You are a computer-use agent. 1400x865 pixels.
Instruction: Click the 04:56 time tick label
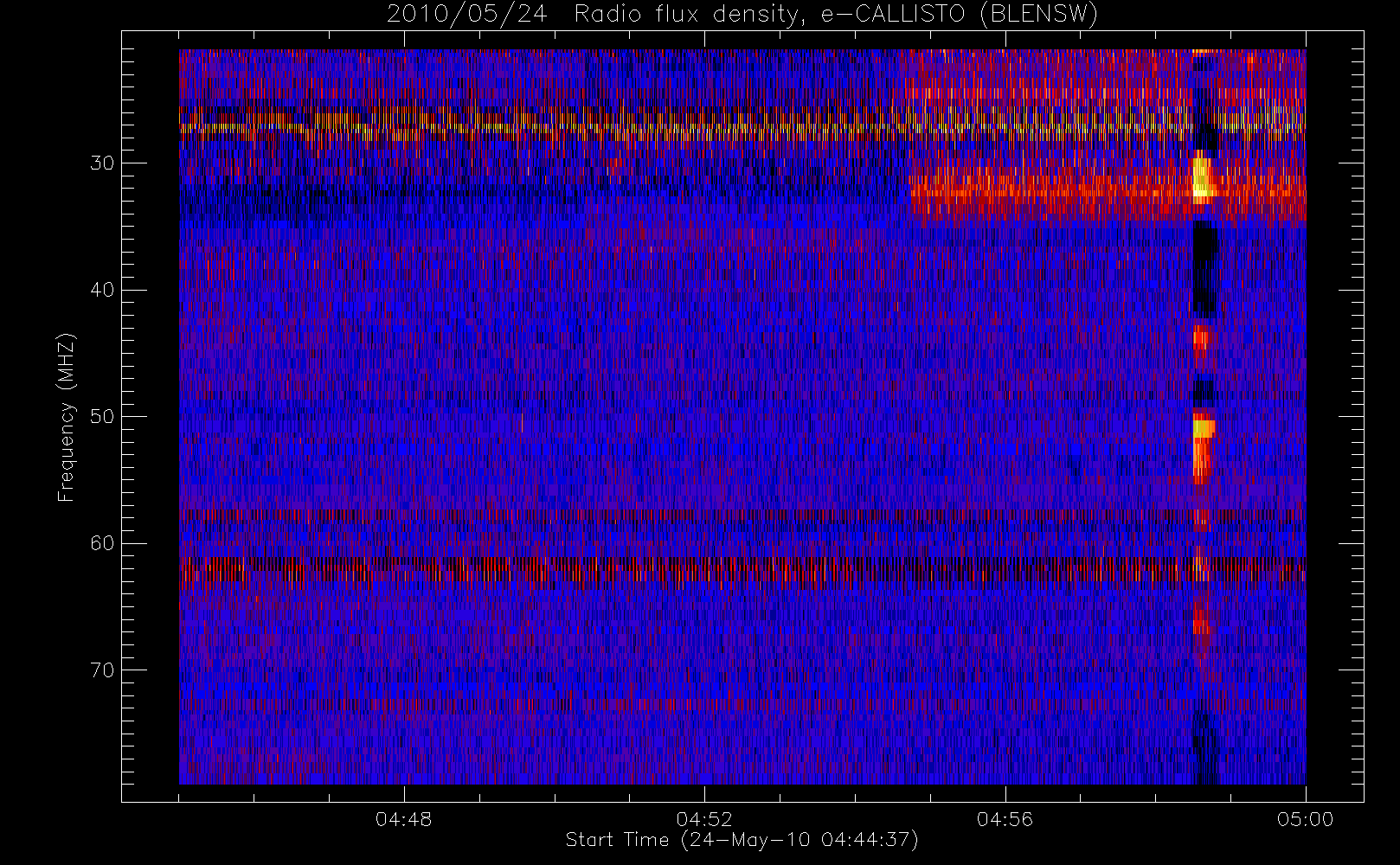(x=1005, y=819)
